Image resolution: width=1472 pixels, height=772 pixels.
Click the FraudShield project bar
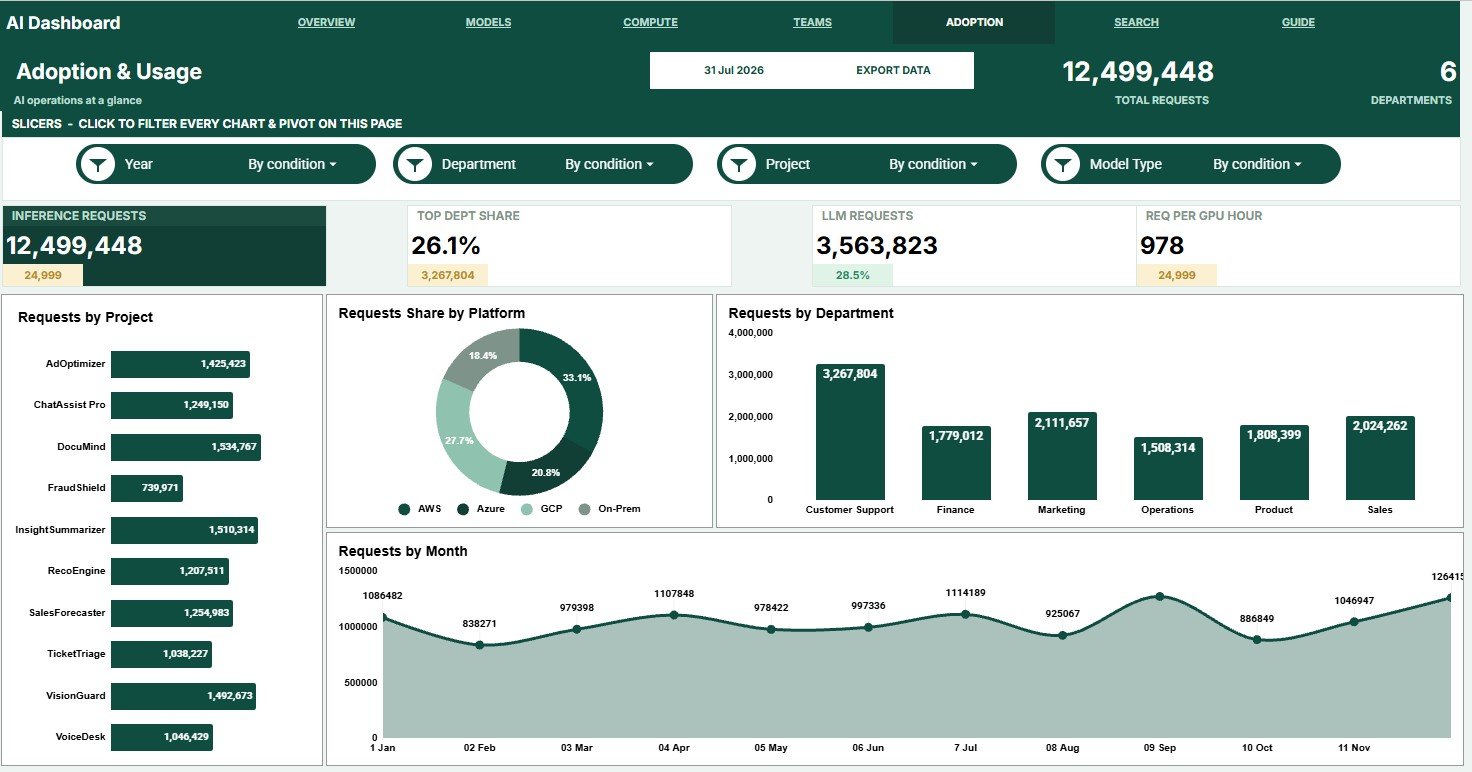click(147, 488)
